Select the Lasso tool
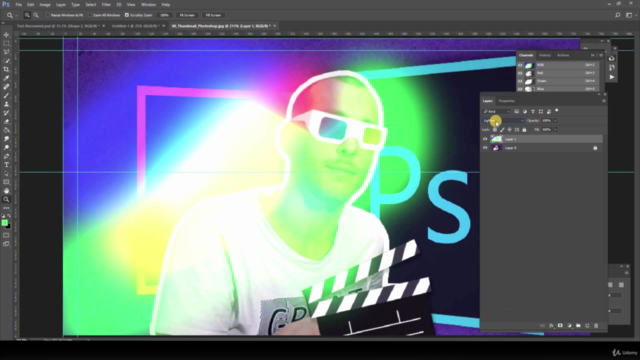The image size is (640, 360). (6, 52)
